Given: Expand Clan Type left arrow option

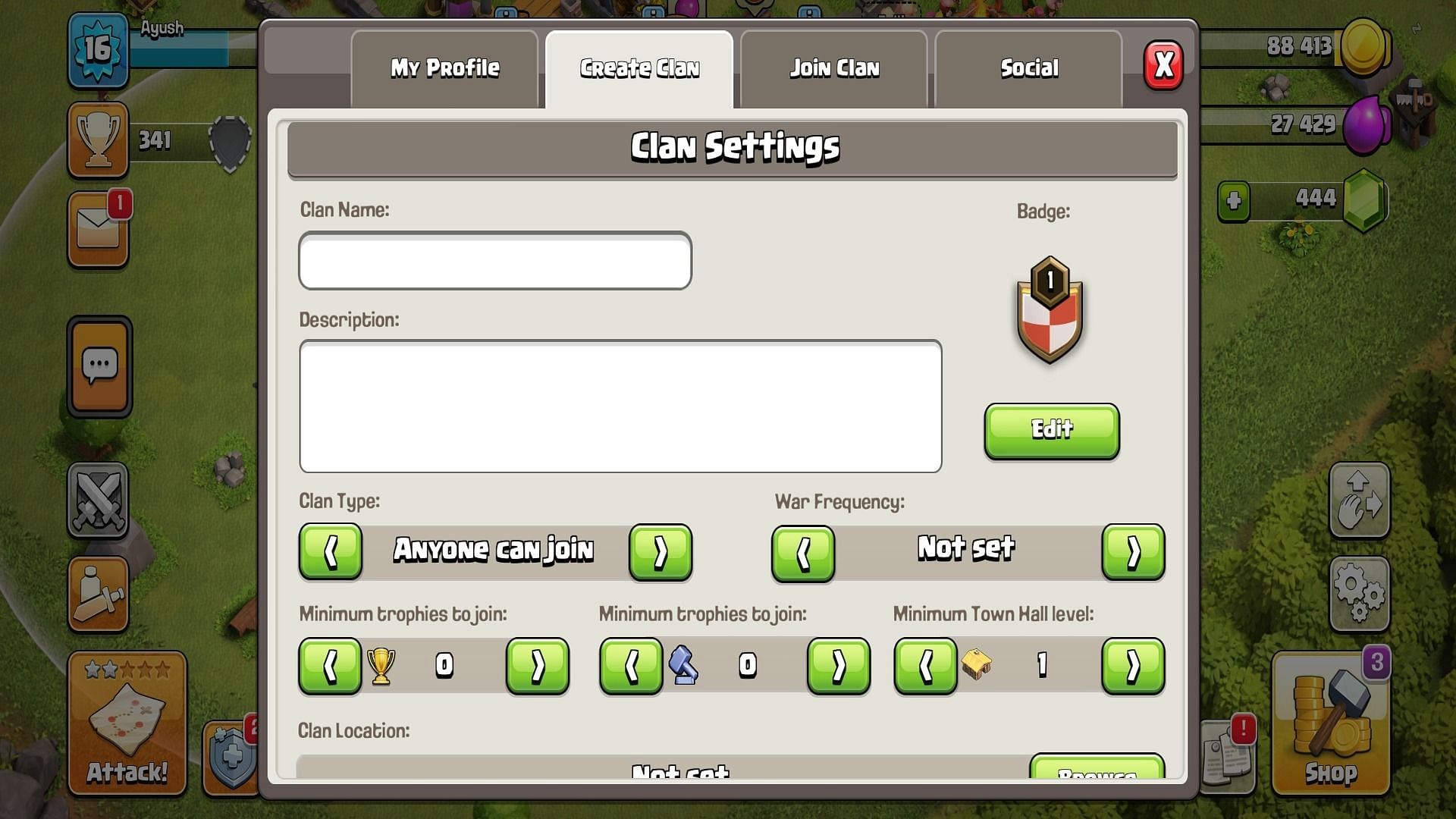Looking at the screenshot, I should pos(330,552).
